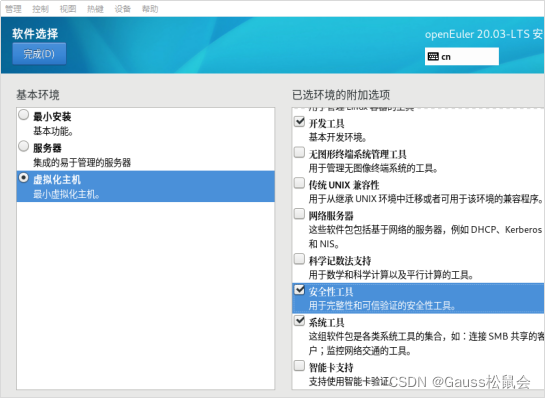Click the 集成的易于管理的服务器 description
This screenshot has width=546, height=399.
point(82,163)
